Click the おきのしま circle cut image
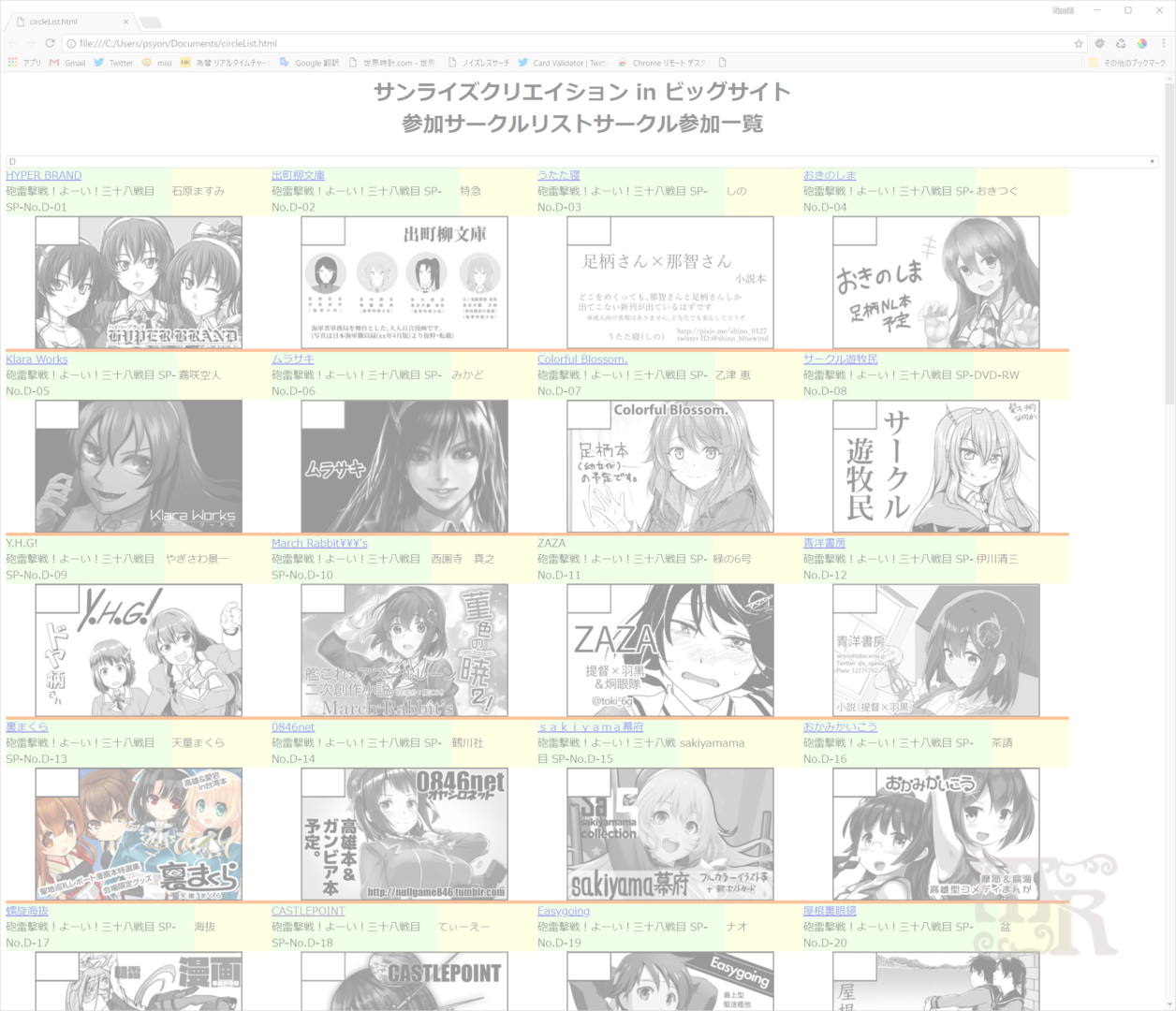The width and height of the screenshot is (1176, 1011). tap(936, 283)
